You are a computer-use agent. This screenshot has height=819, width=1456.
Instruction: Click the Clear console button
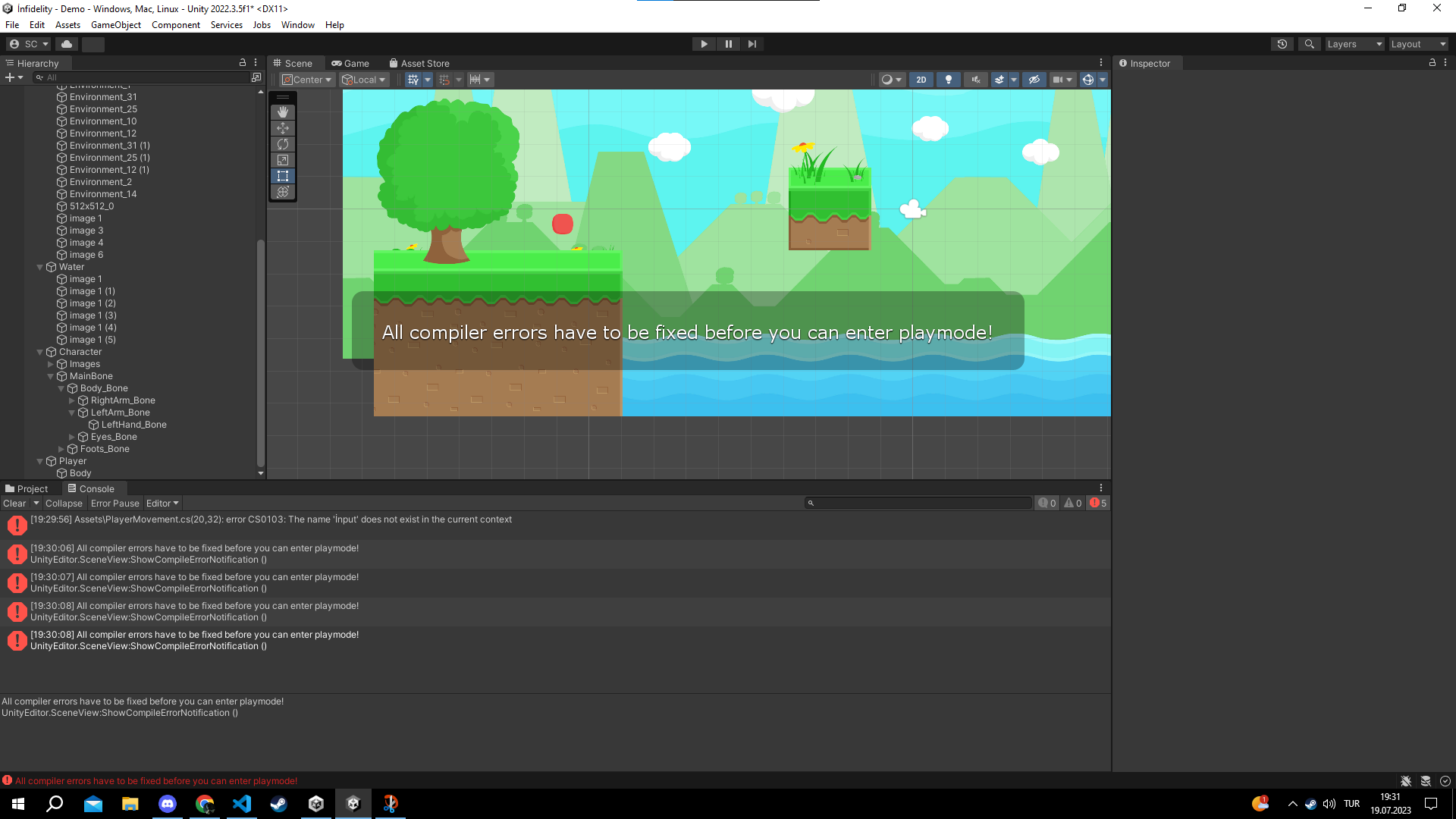click(x=14, y=504)
